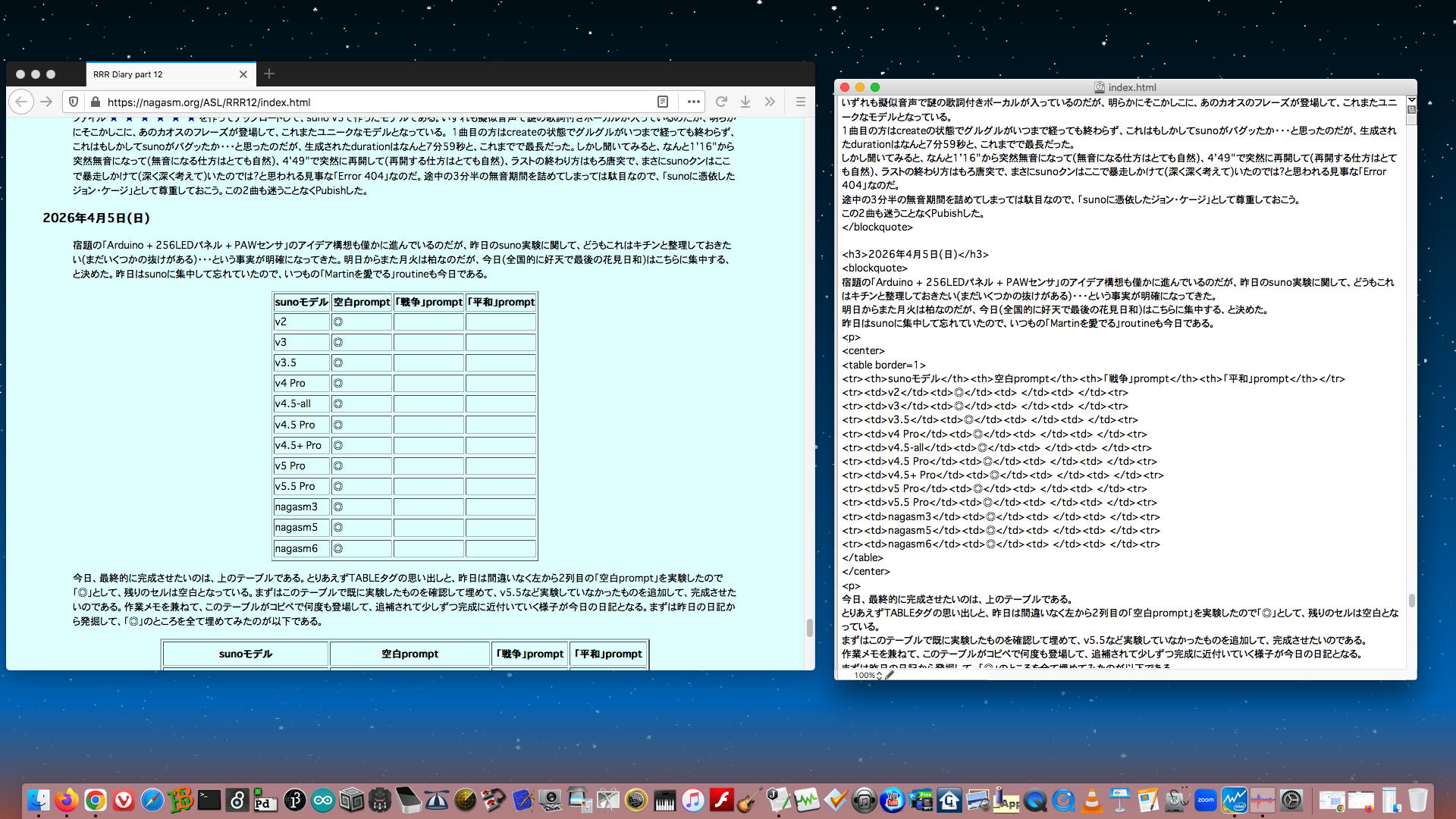Open a new tab with plus button
This screenshot has height=819, width=1456.
269,74
